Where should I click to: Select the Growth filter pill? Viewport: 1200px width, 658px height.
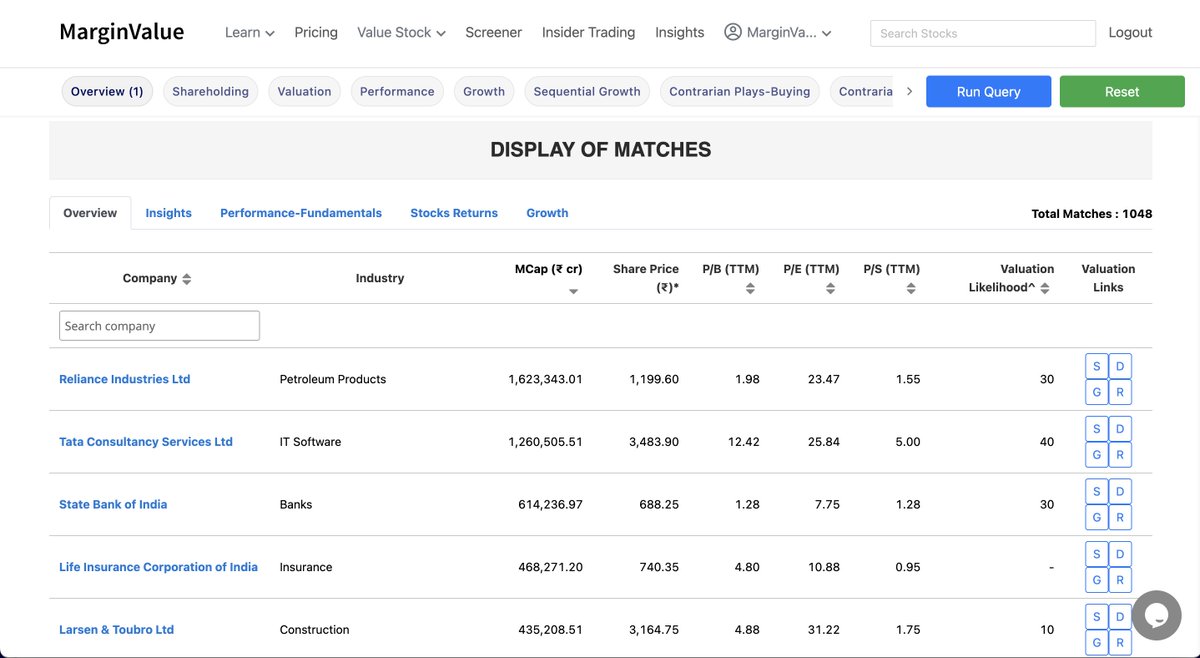coord(484,91)
